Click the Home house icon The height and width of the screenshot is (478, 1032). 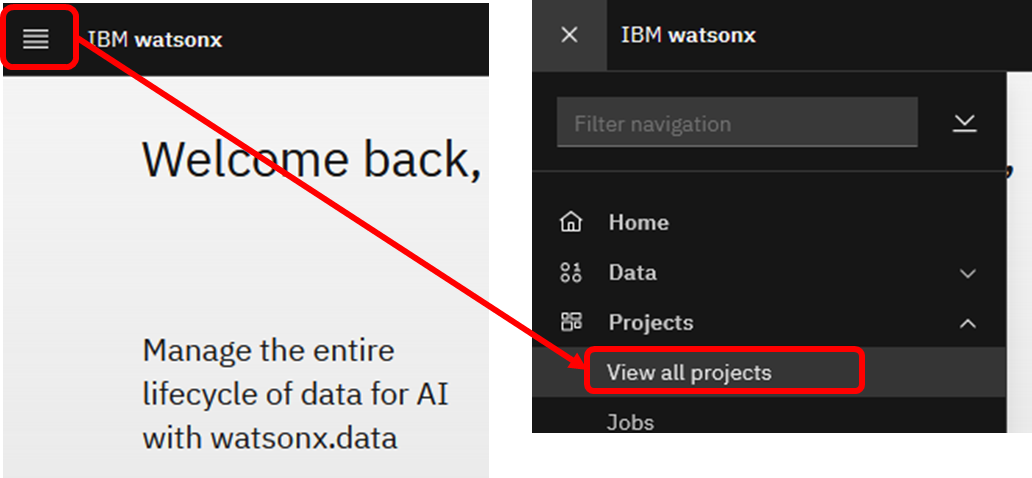[571, 222]
